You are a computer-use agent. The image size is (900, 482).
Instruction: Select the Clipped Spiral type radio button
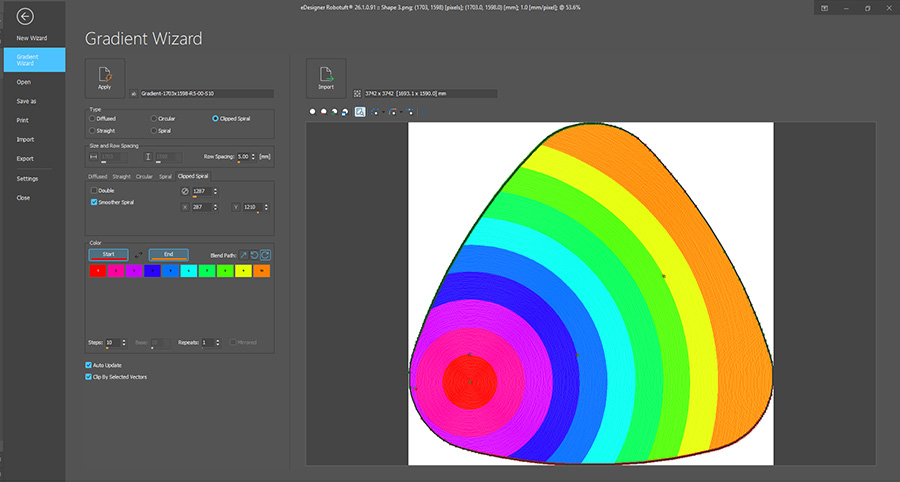point(215,119)
